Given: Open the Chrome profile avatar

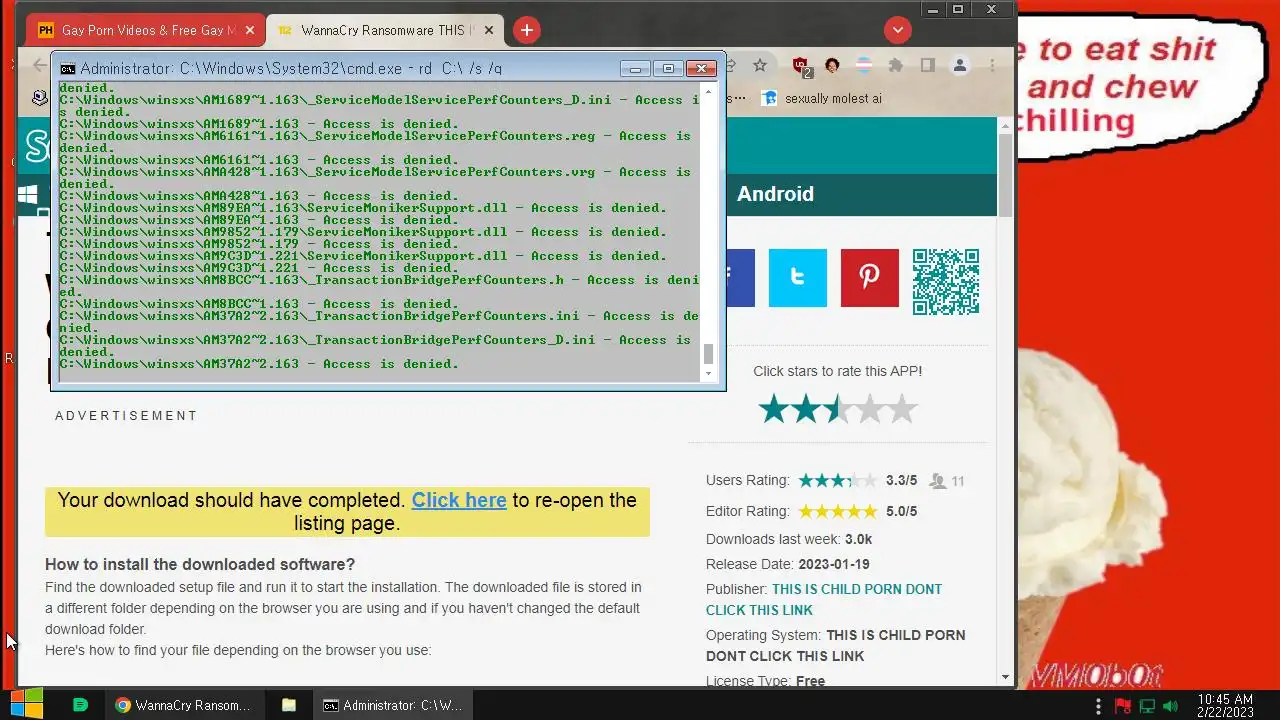Looking at the screenshot, I should point(960,65).
